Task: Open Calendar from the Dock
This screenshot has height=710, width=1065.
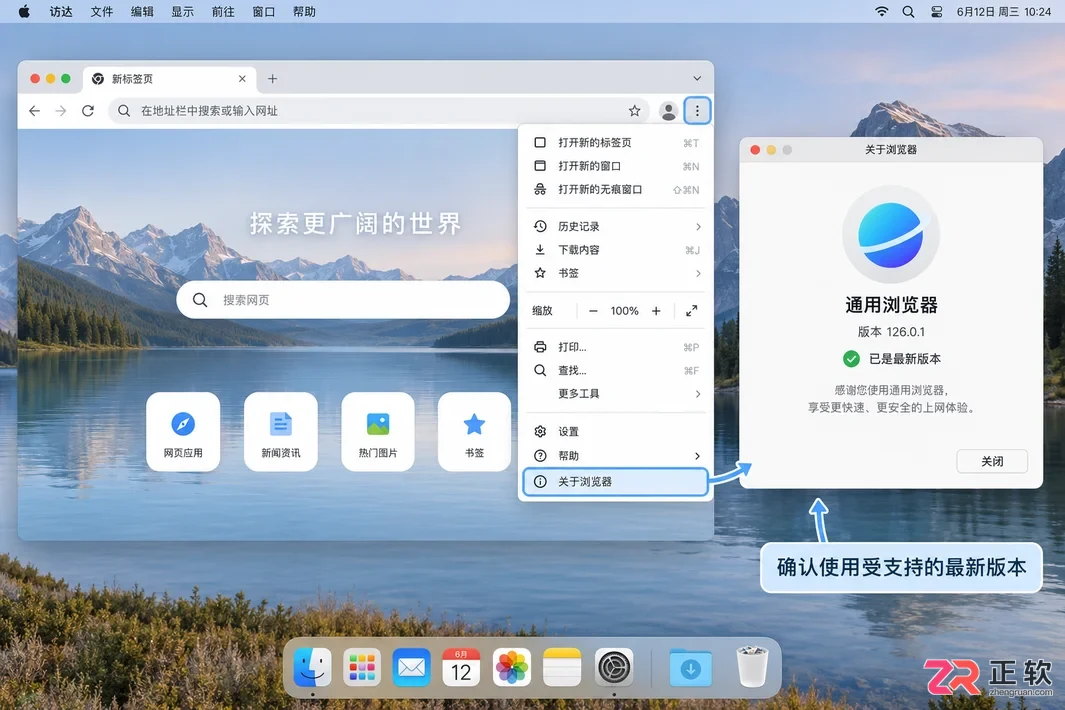Action: pos(461,667)
